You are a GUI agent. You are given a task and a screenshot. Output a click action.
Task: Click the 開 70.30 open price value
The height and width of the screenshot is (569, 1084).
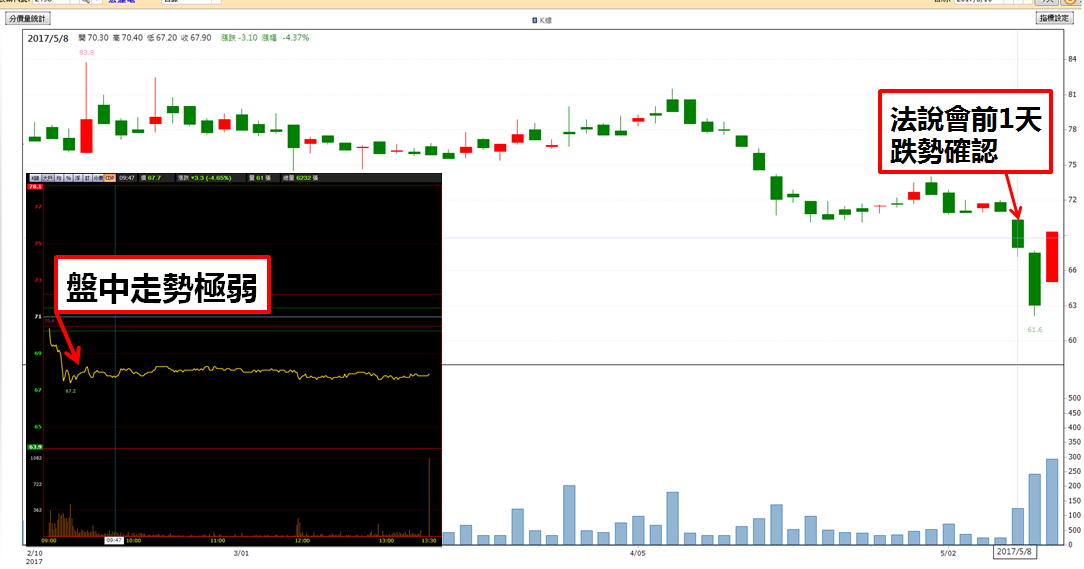[x=93, y=38]
